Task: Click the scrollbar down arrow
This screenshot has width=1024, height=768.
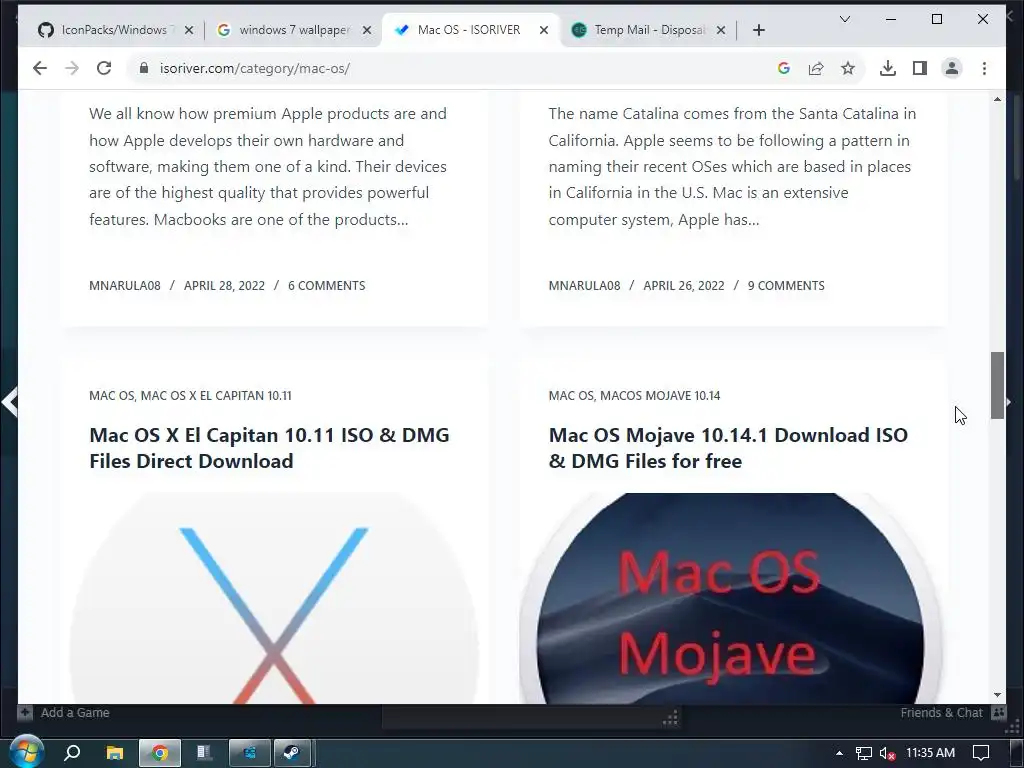Action: (997, 695)
